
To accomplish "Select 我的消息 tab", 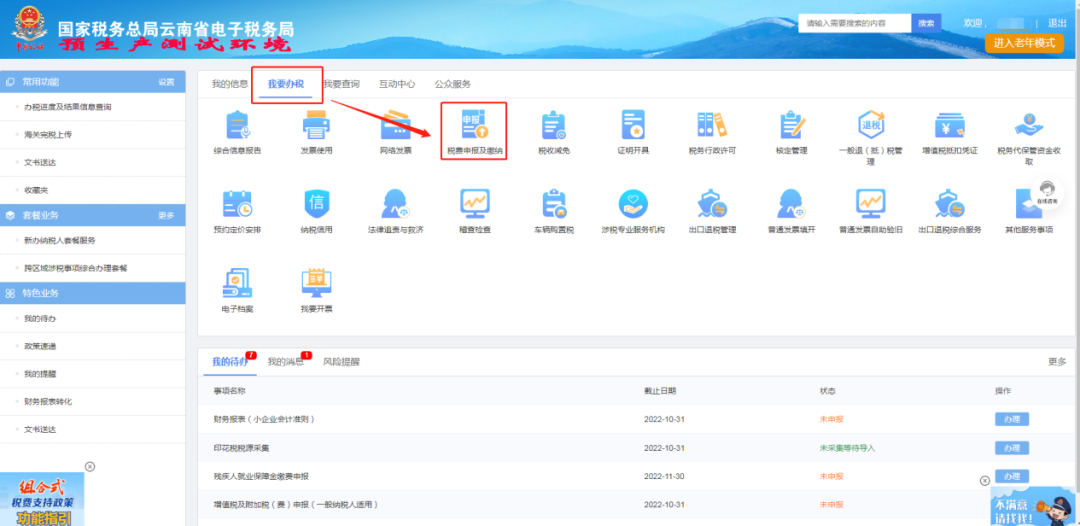I will (286, 361).
